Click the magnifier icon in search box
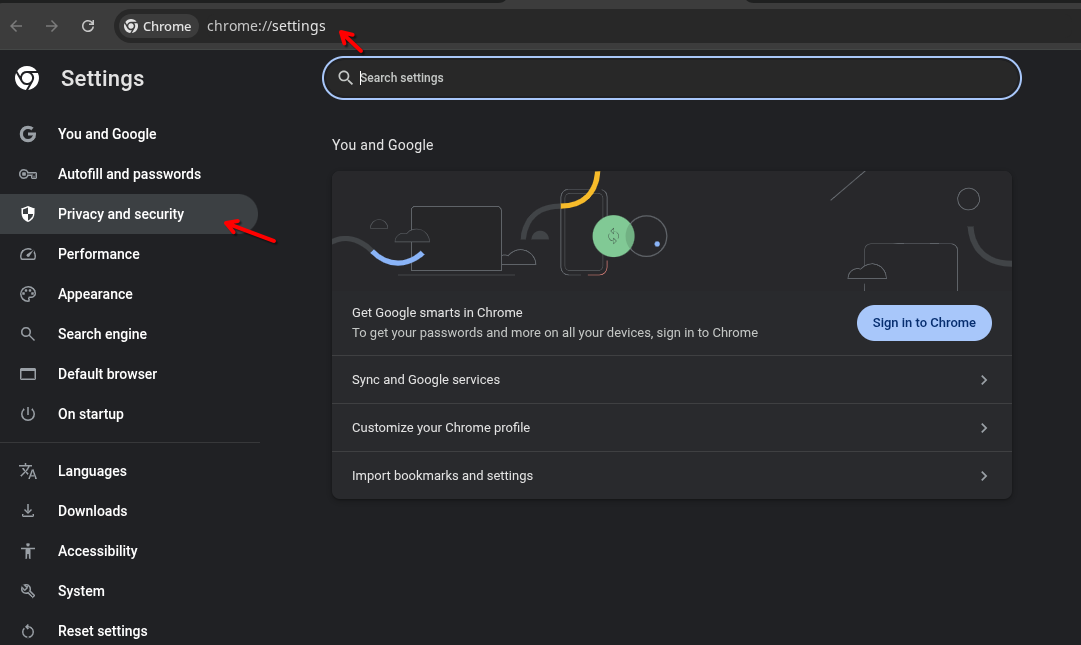The height and width of the screenshot is (645, 1081). coord(345,78)
